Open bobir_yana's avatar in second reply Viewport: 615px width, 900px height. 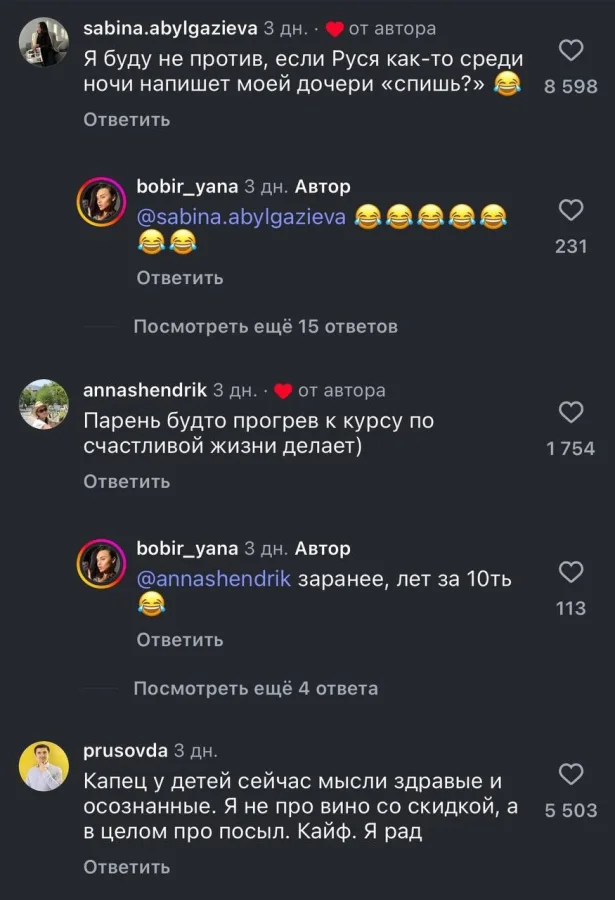(x=101, y=566)
